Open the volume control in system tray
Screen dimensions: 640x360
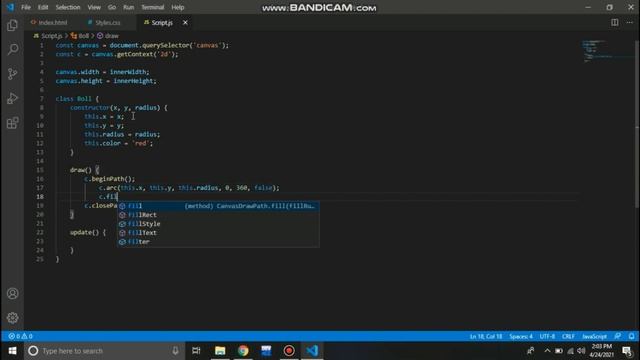pyautogui.click(x=581, y=351)
